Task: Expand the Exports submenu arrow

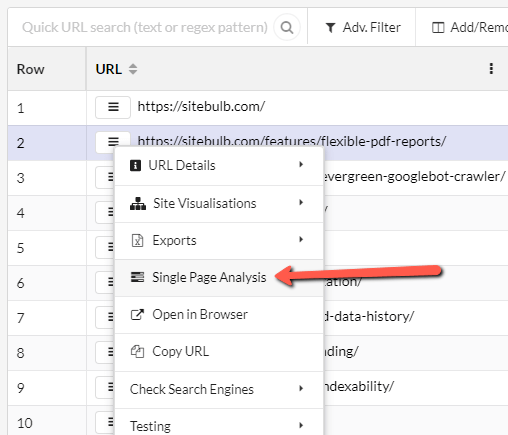Action: pos(301,239)
